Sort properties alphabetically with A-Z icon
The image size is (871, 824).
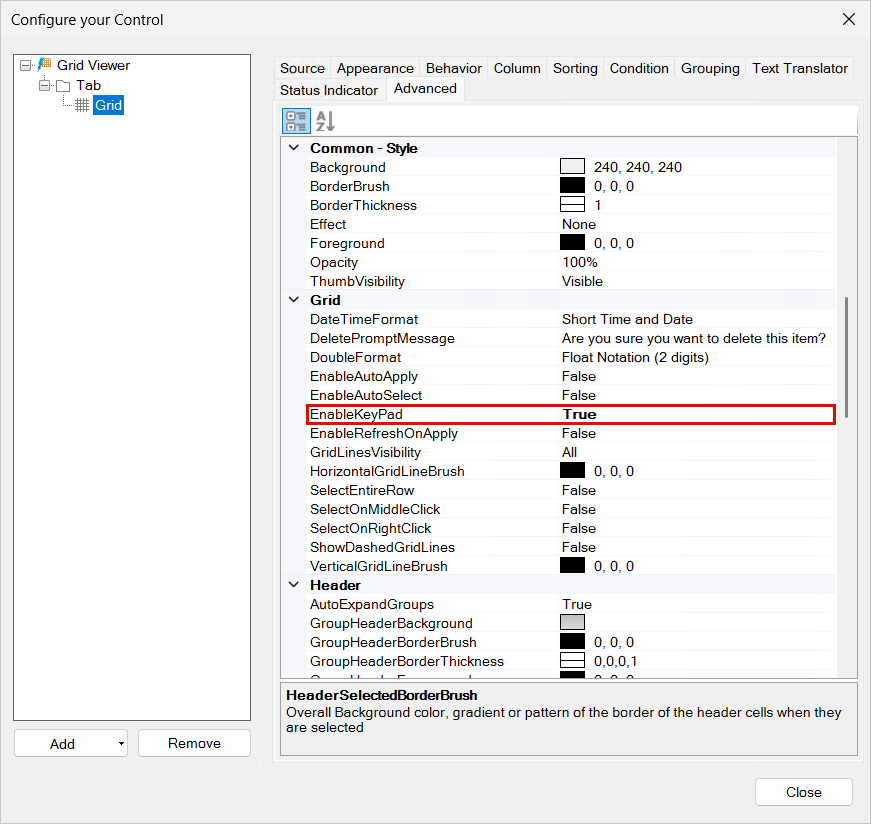click(325, 121)
